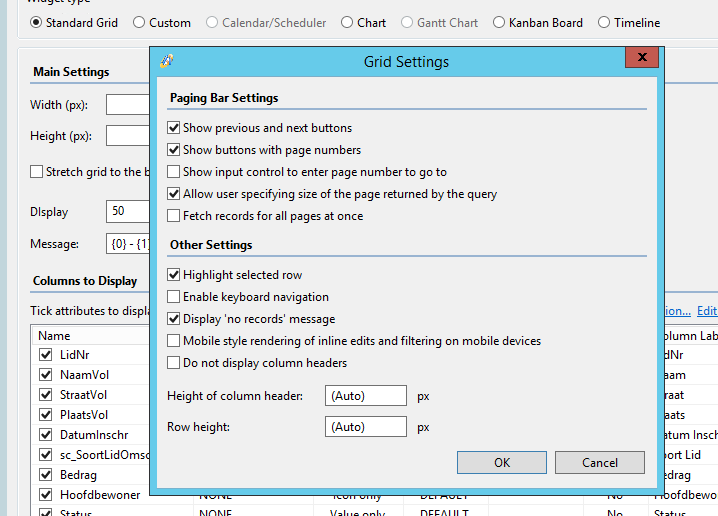
Task: Enable Fetch records for all pages at once
Action: tap(174, 216)
